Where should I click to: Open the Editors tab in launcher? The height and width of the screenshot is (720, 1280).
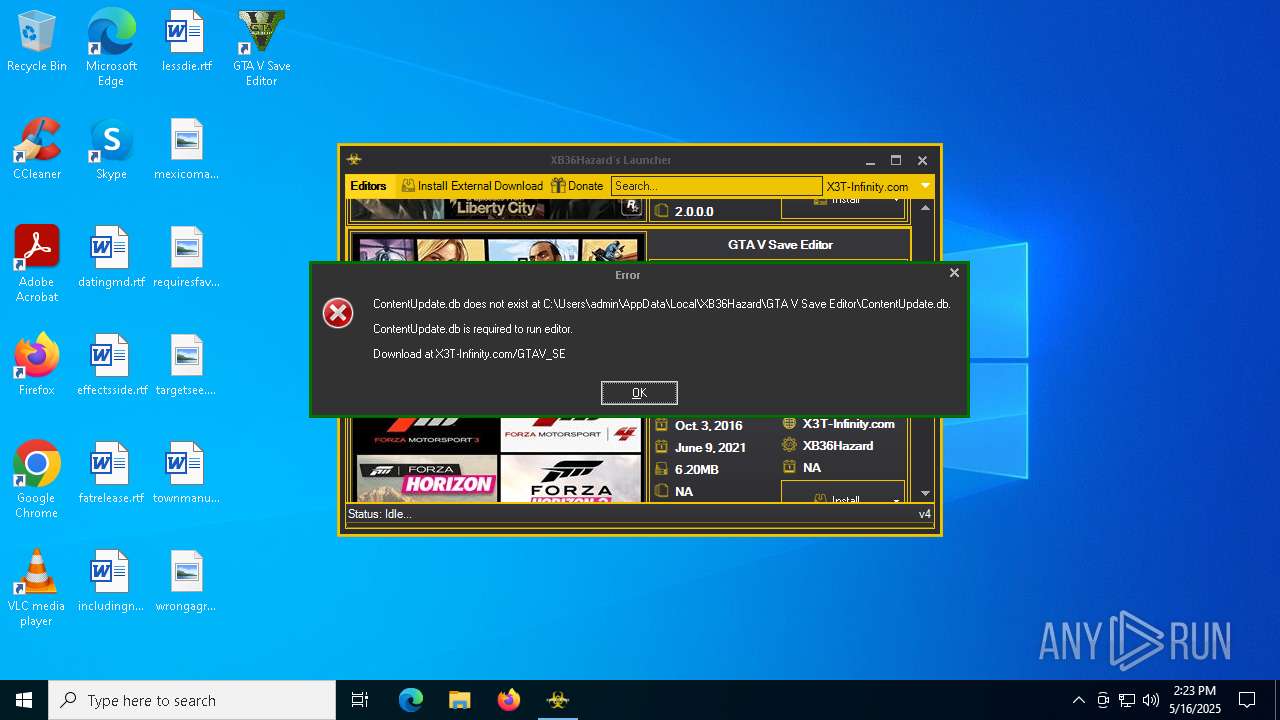pyautogui.click(x=368, y=186)
